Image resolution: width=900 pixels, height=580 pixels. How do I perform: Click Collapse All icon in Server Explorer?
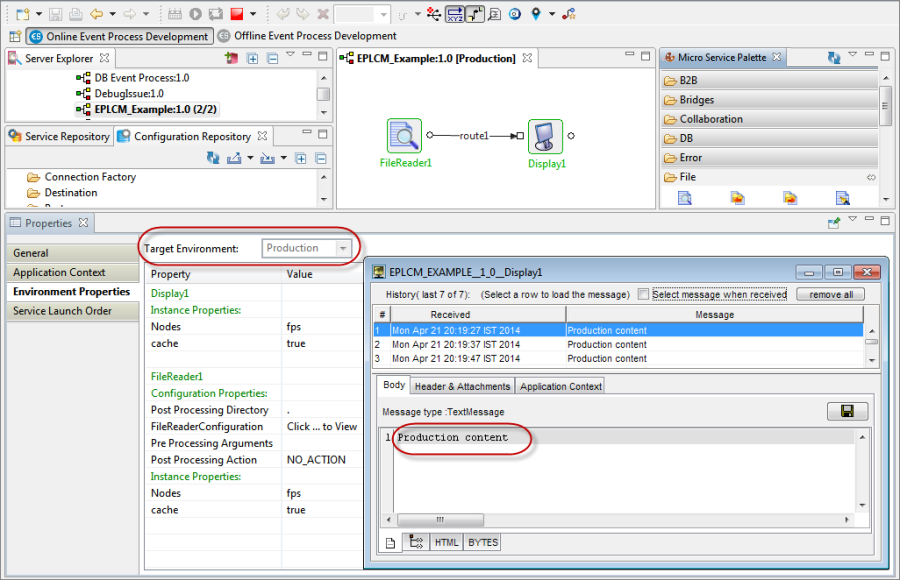tap(273, 58)
